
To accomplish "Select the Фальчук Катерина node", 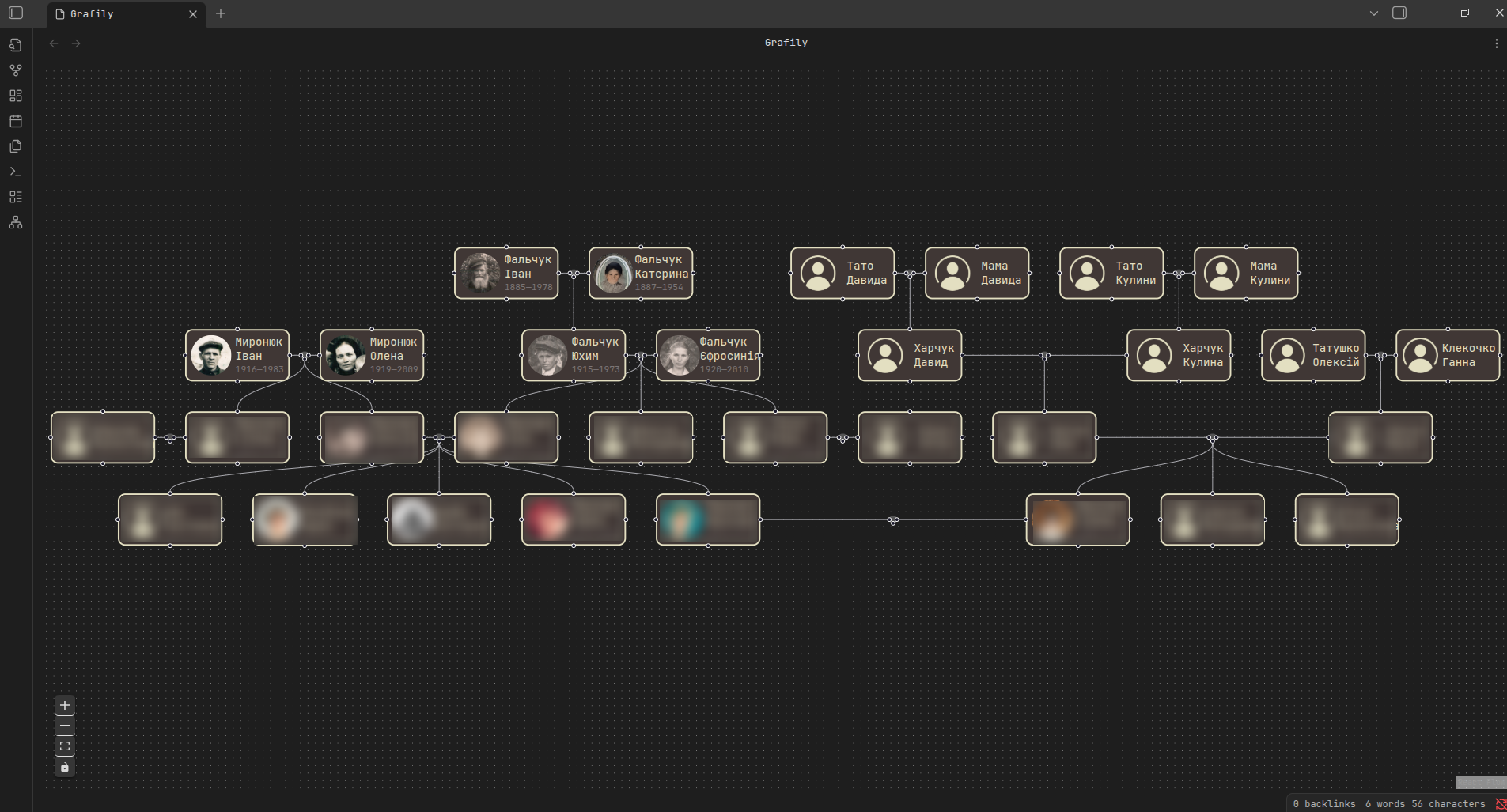I will click(x=641, y=273).
